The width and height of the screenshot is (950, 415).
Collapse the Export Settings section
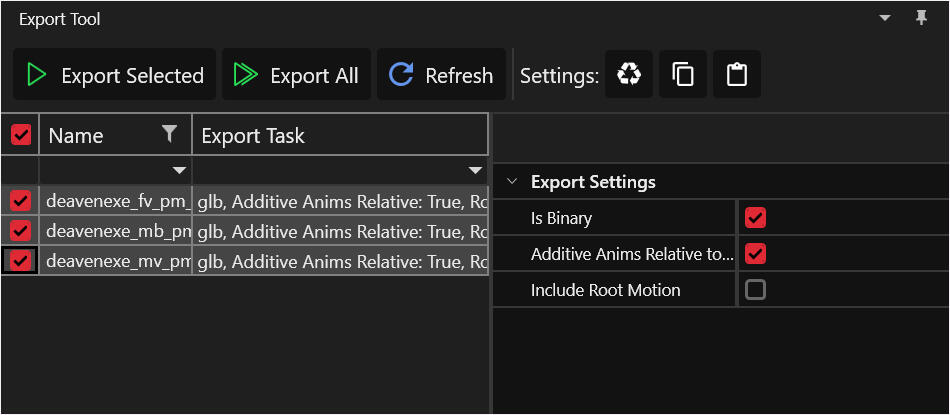(x=513, y=182)
